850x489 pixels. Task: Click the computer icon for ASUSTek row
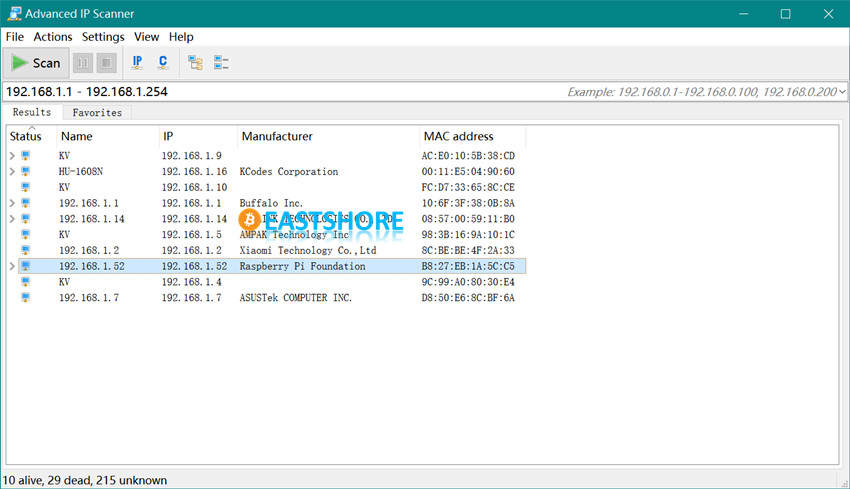(25, 298)
